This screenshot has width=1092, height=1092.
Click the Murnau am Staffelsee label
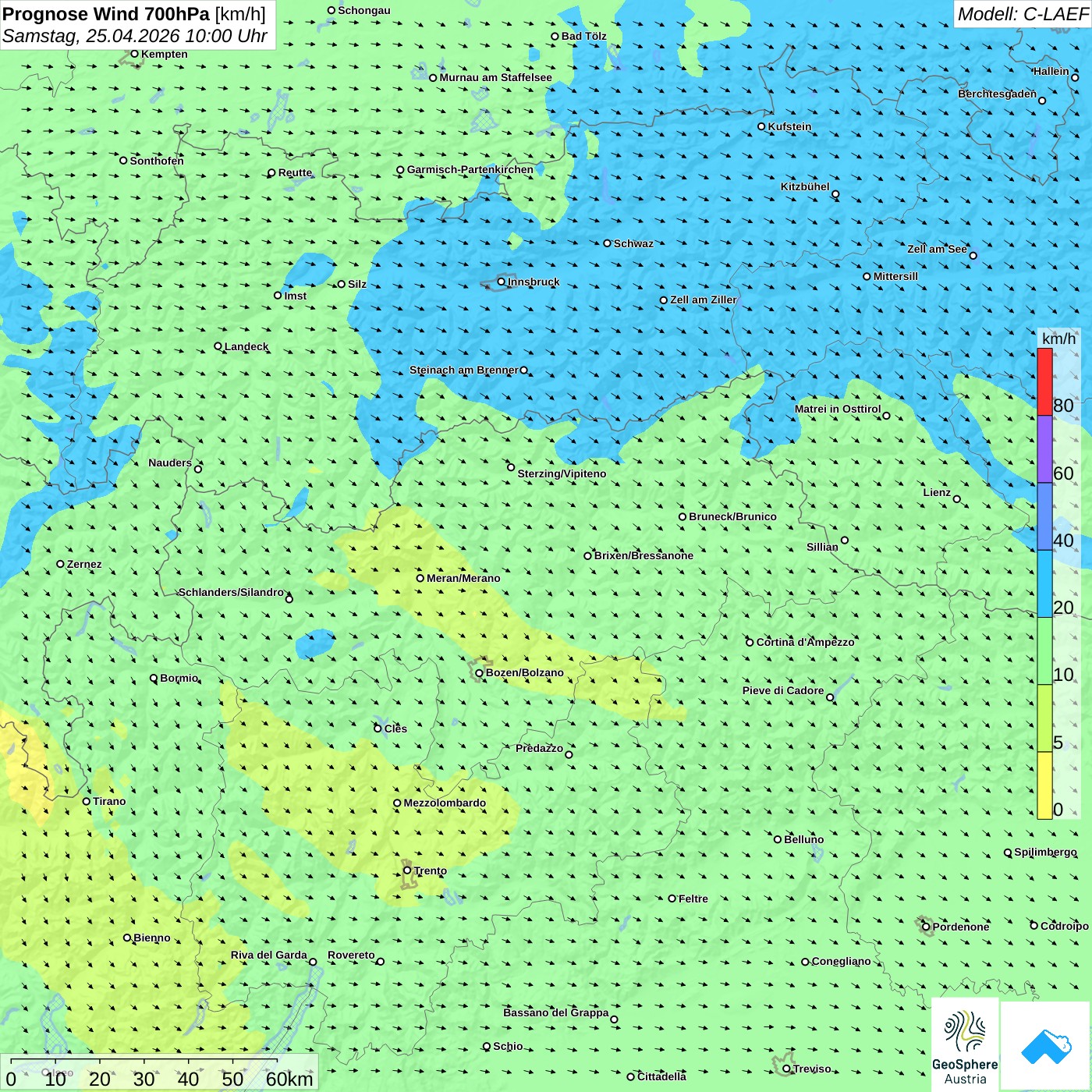tap(495, 77)
